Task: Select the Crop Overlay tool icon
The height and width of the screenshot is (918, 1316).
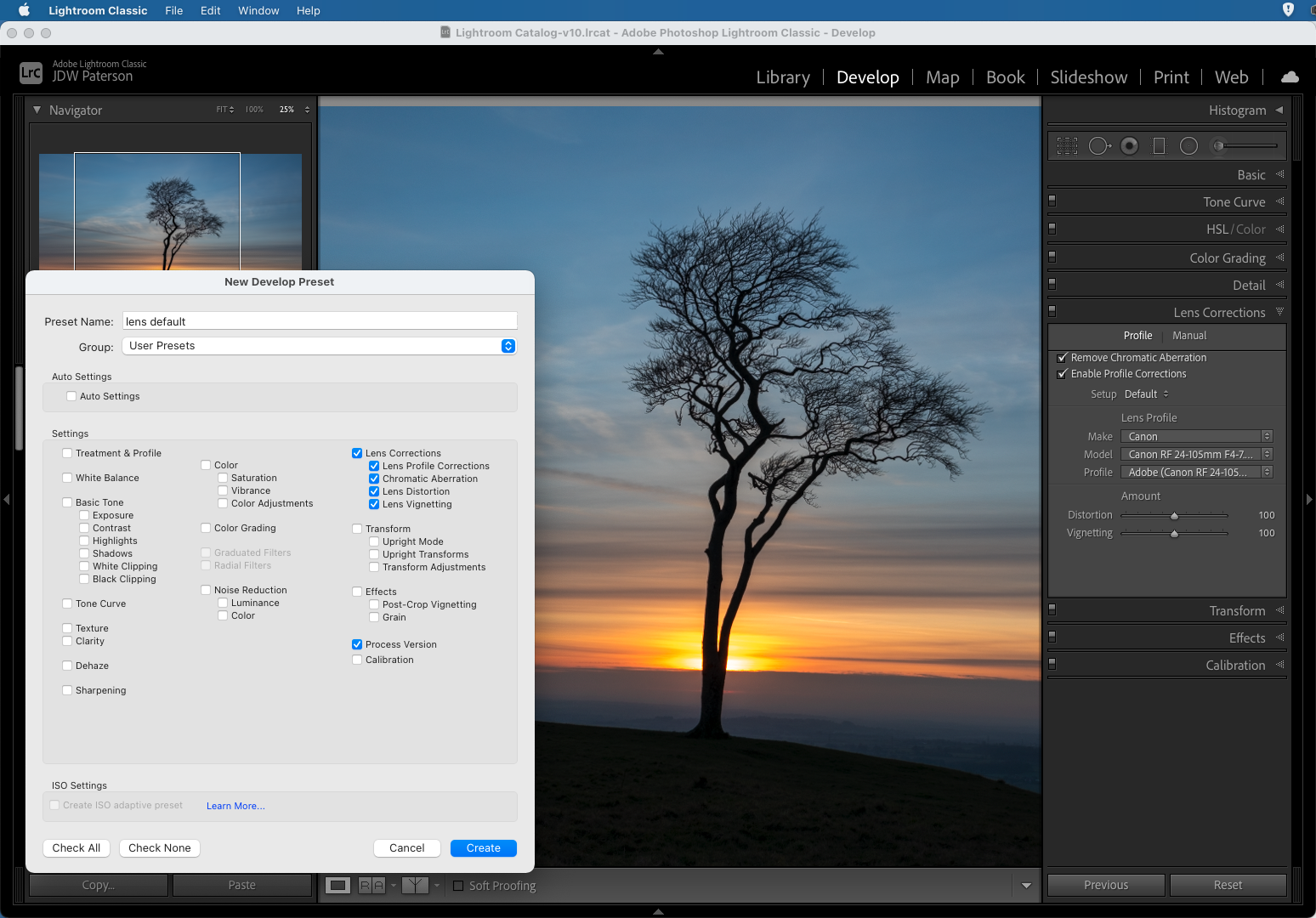Action: point(1067,146)
